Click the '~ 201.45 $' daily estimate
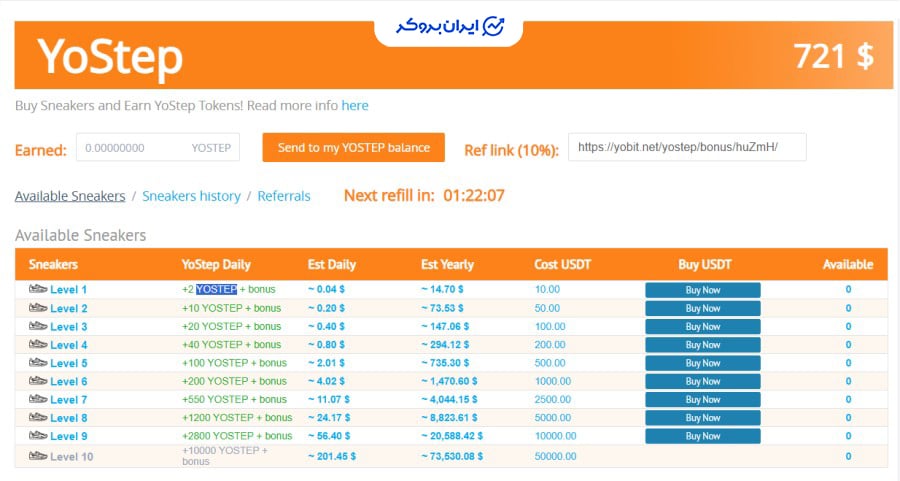This screenshot has height=481, width=900. tap(332, 456)
